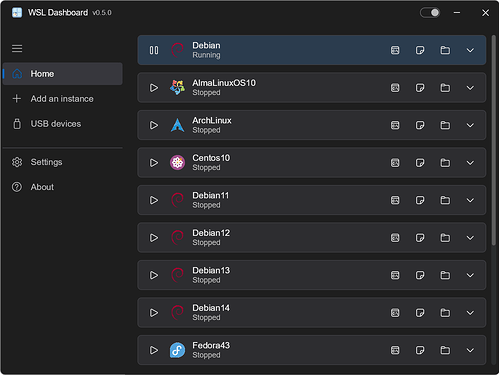
Task: Open folder icon in AlmaLinuxOS10 row
Action: pyautogui.click(x=445, y=88)
